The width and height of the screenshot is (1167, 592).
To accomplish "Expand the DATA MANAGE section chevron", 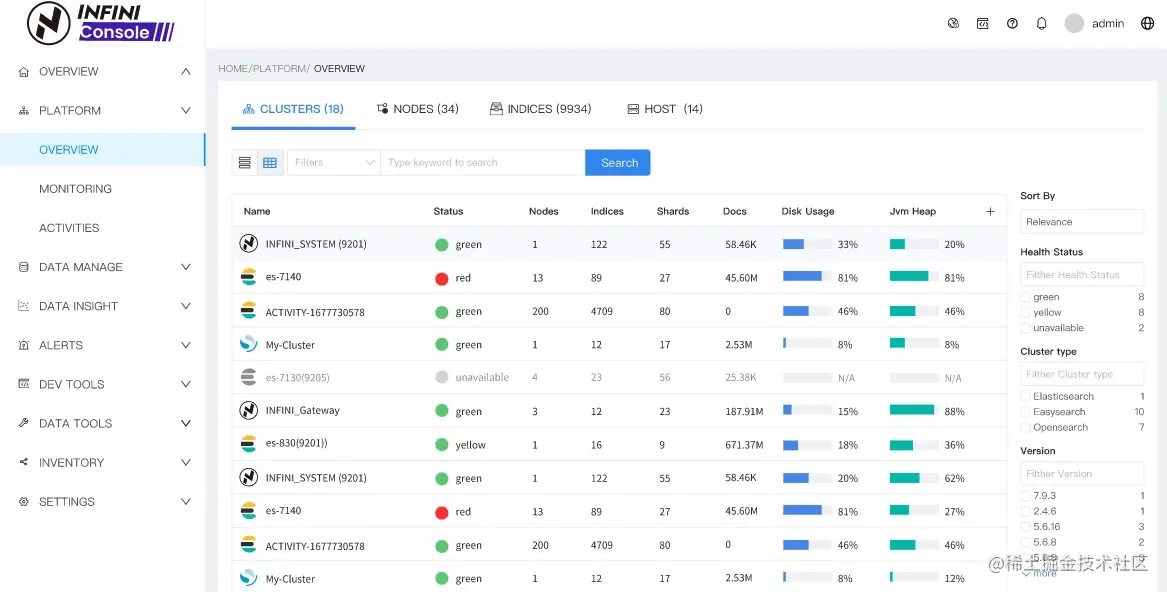I will 186,267.
